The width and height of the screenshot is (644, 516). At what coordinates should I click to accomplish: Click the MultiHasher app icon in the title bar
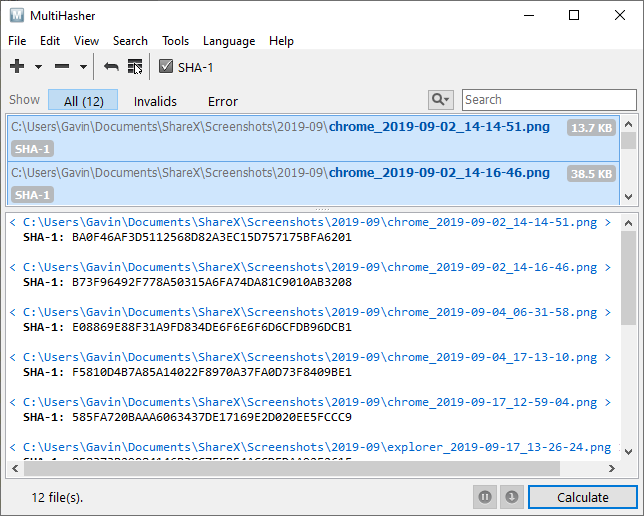[x=17, y=15]
